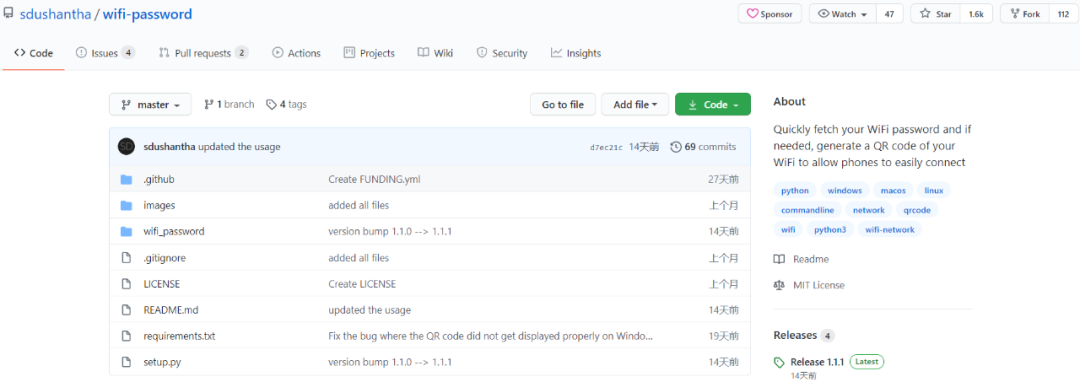Open the latest commit message 'updated the usage'
1080x382 pixels.
(239, 147)
